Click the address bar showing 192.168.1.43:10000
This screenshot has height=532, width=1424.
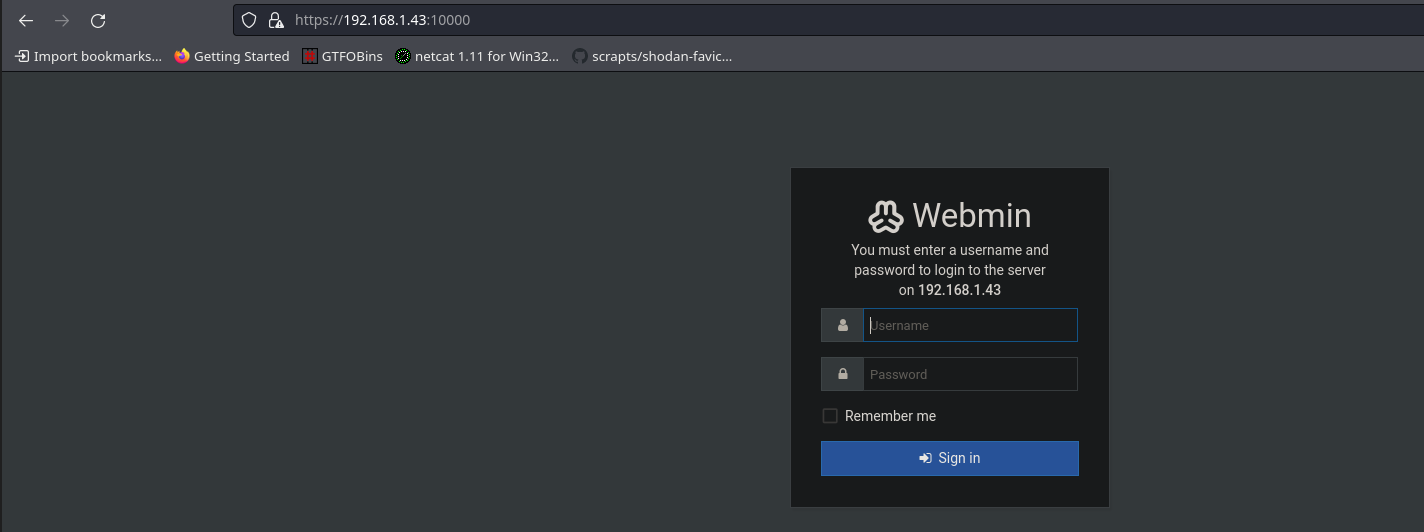[x=828, y=20]
